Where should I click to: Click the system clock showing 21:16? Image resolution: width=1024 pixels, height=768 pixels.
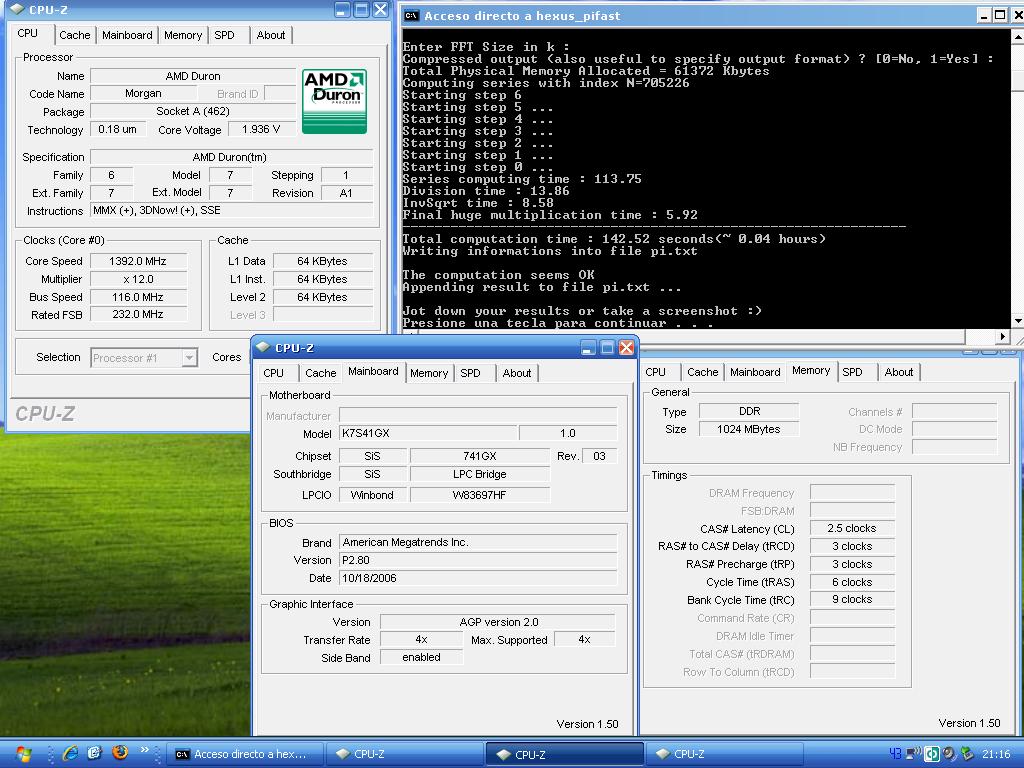click(996, 754)
